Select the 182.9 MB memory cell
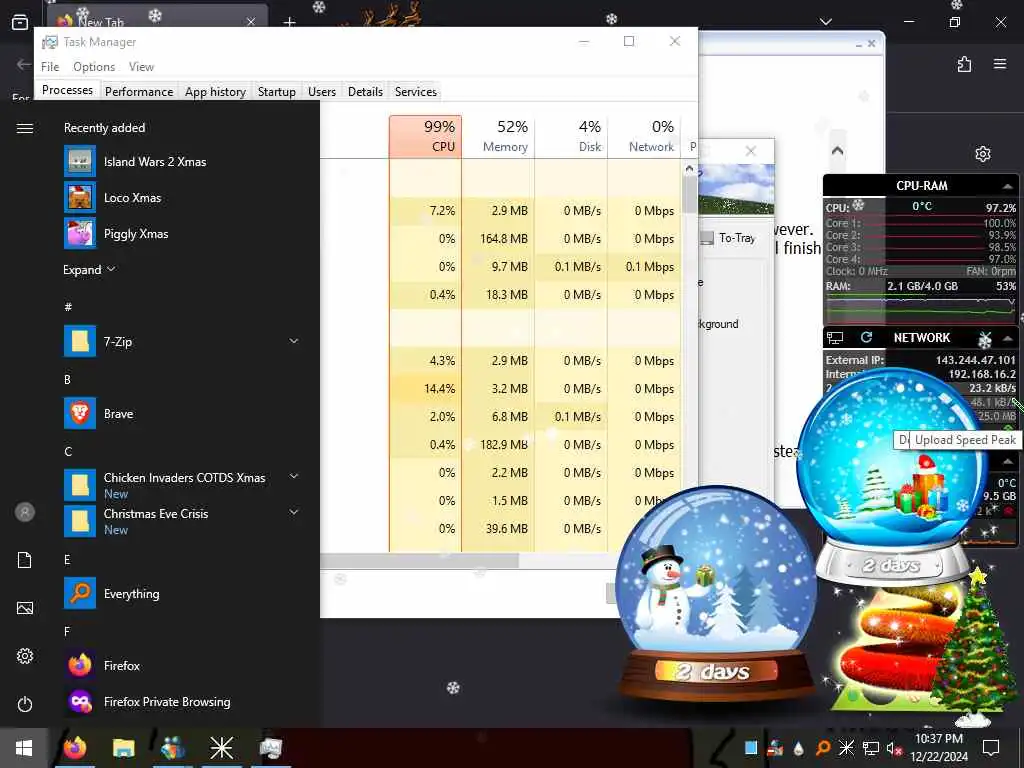 tap(498, 445)
